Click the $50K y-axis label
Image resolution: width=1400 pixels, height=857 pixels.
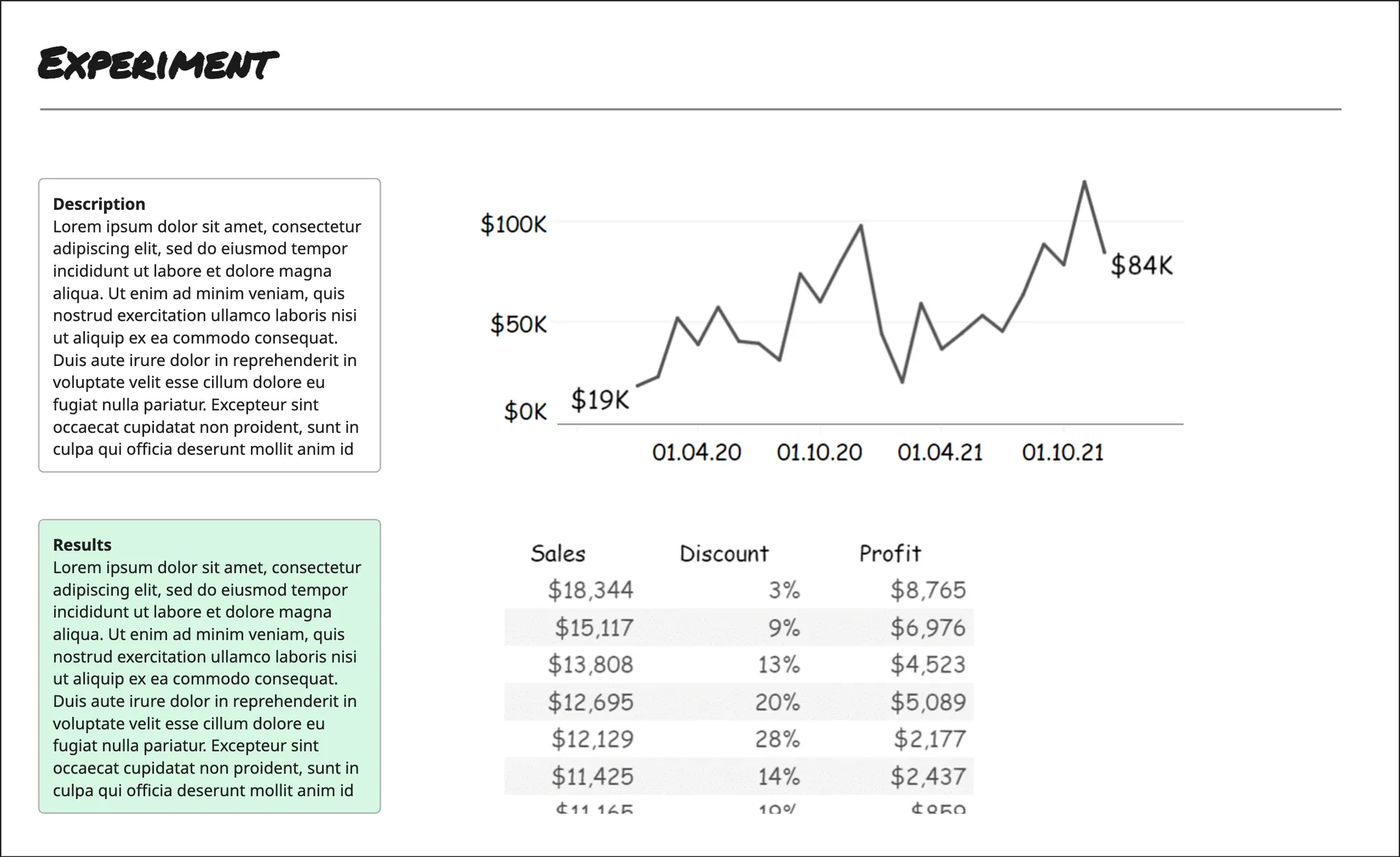[518, 324]
